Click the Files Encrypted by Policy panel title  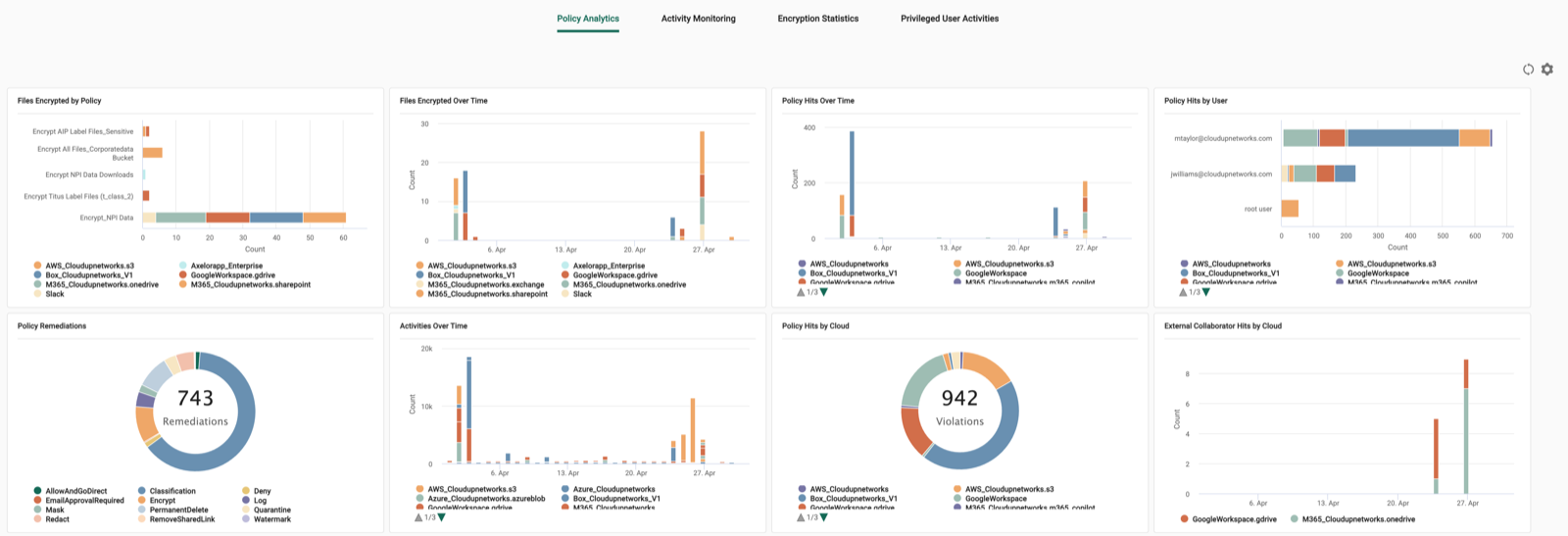59,101
